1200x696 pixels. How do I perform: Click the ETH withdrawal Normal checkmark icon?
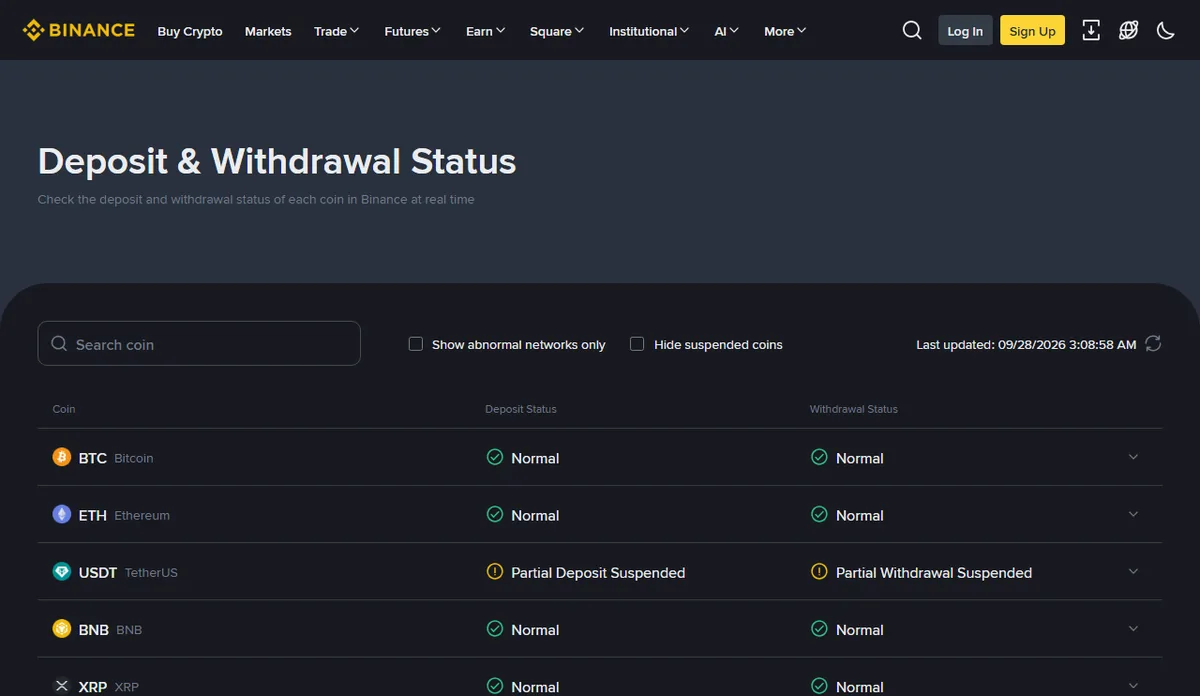click(819, 514)
